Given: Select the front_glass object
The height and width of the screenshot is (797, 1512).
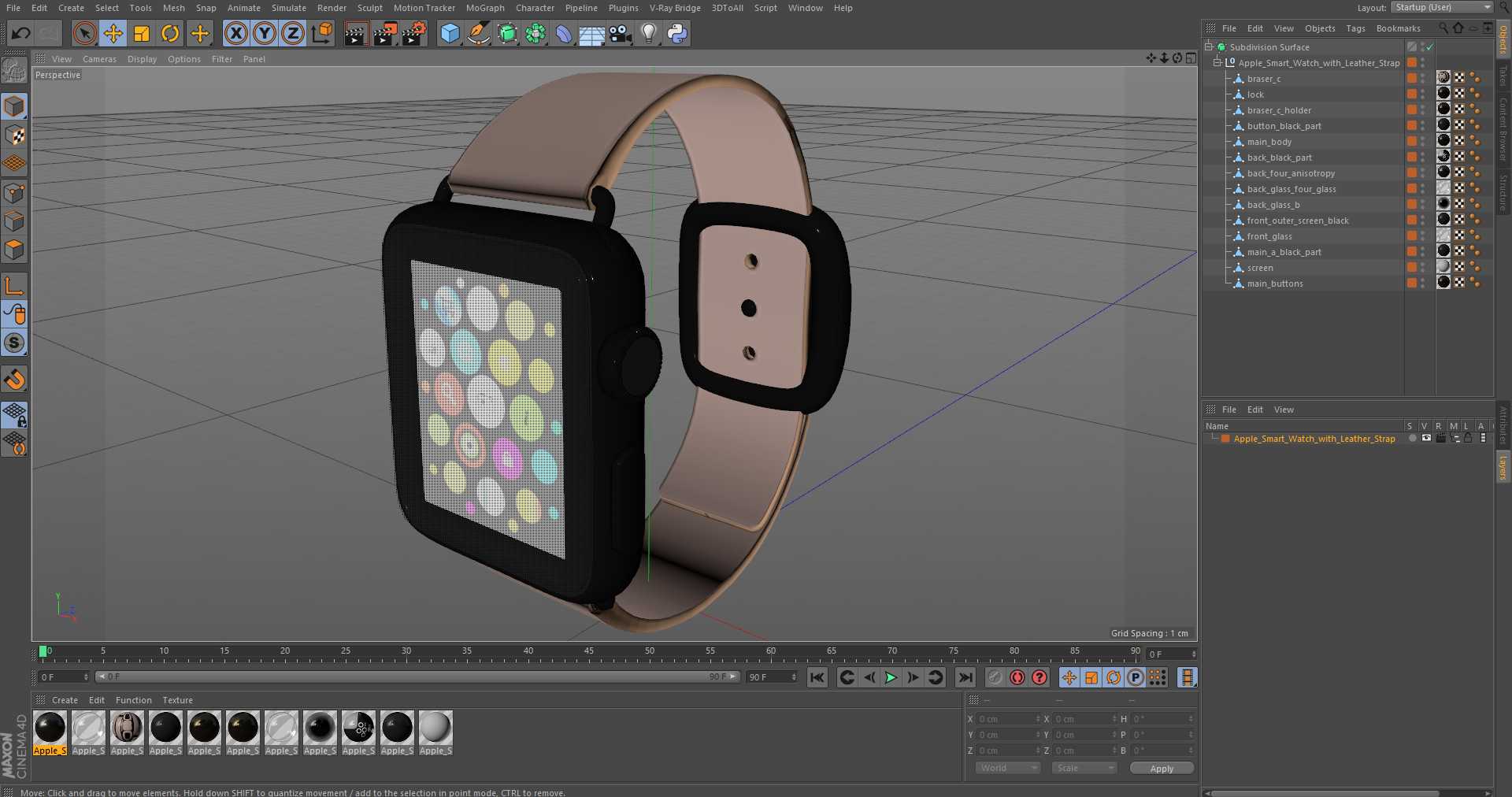Looking at the screenshot, I should point(1269,236).
